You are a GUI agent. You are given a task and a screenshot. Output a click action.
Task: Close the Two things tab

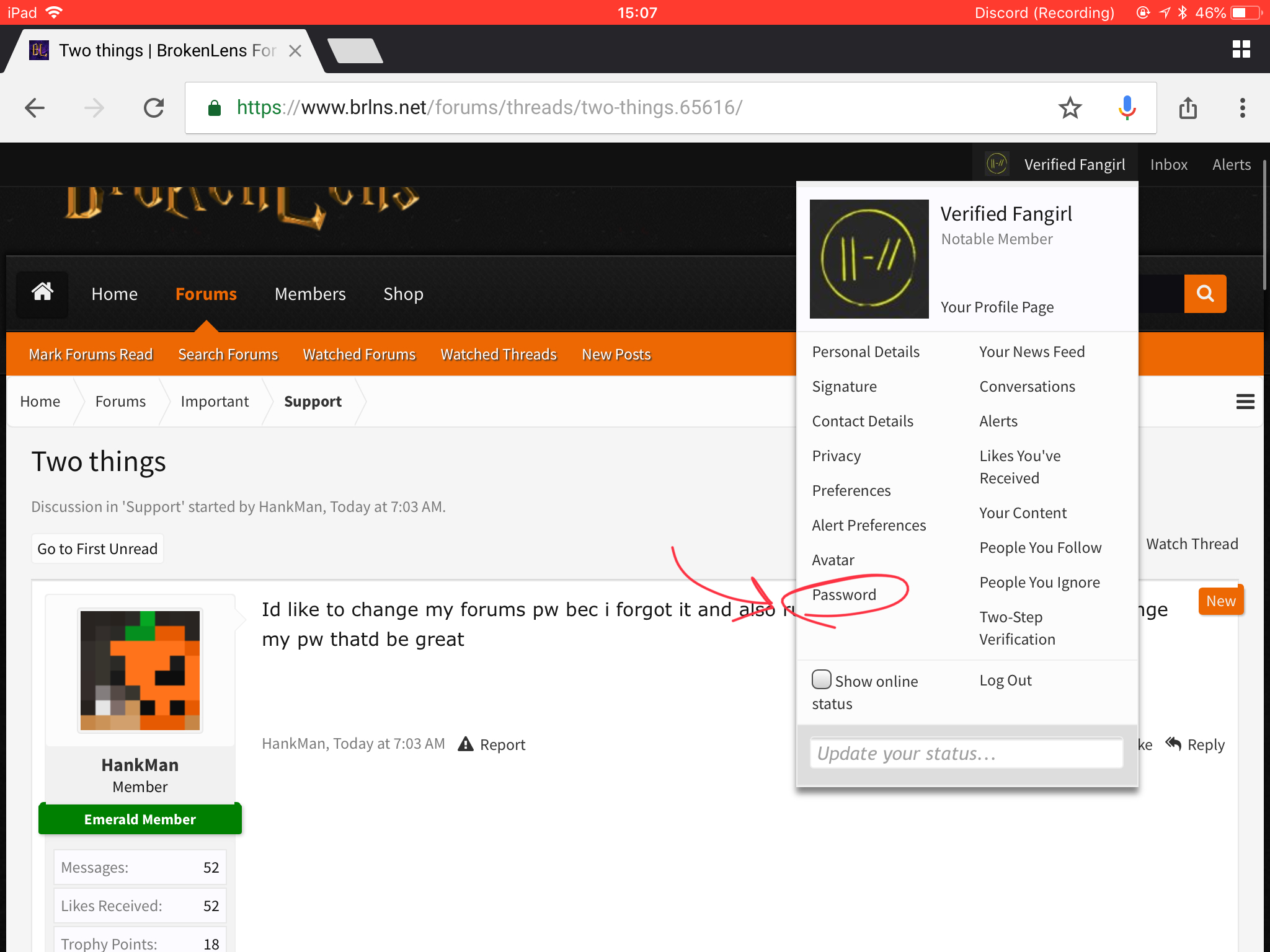295,51
